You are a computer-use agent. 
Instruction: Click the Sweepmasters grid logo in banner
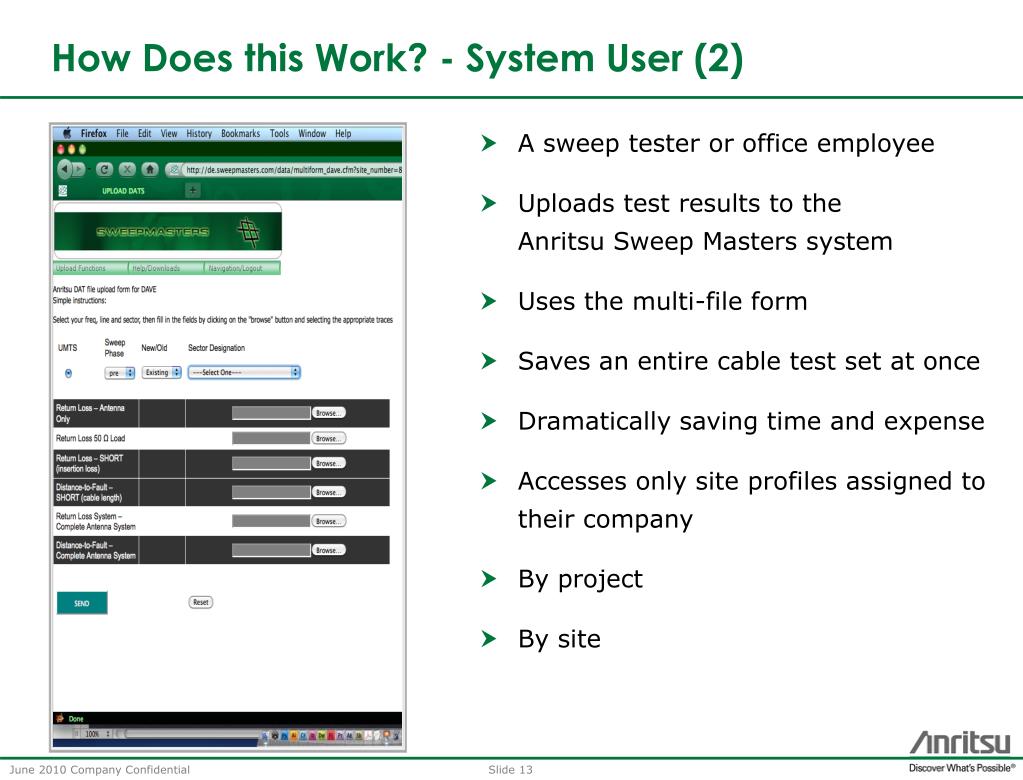tap(249, 231)
